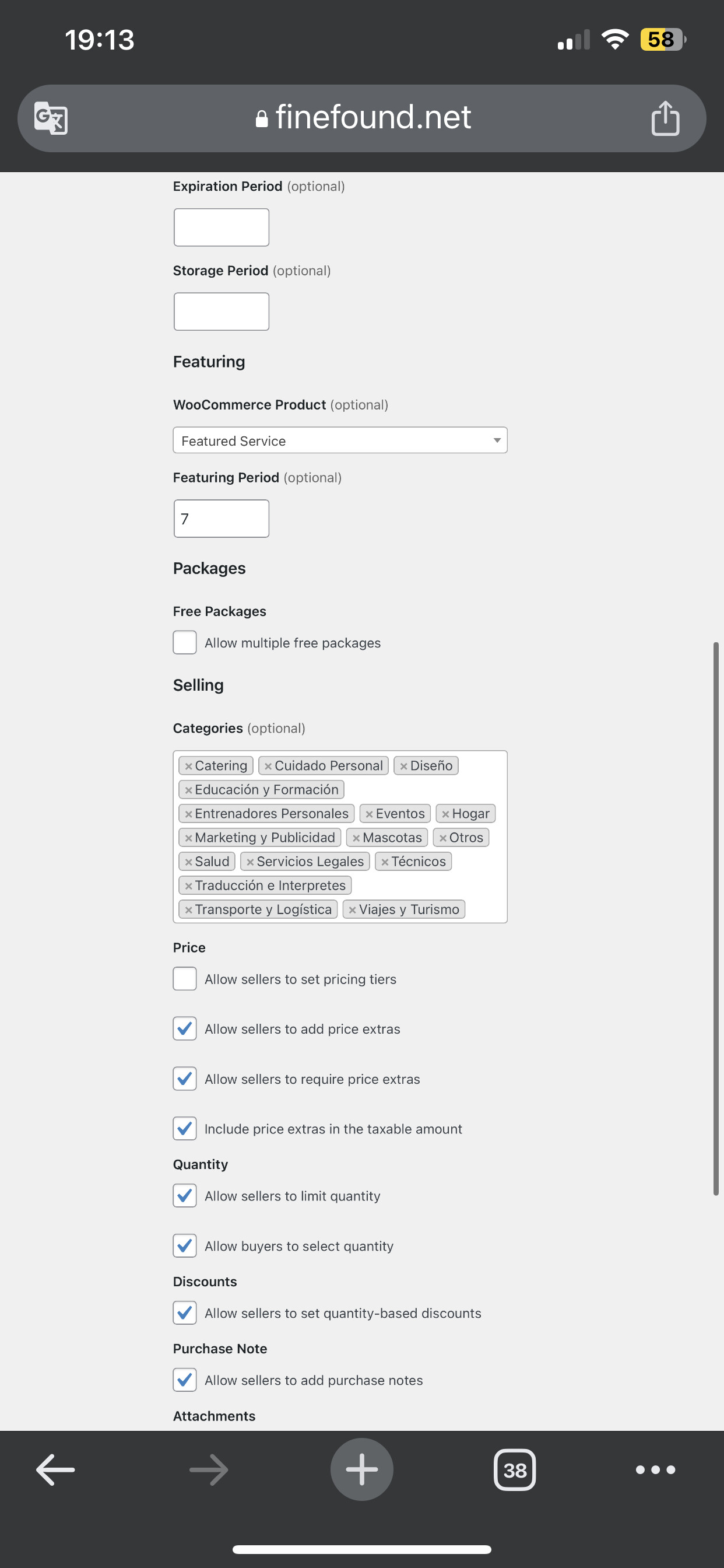Tap the share icon in address bar
Image resolution: width=724 pixels, height=1568 pixels.
(665, 117)
